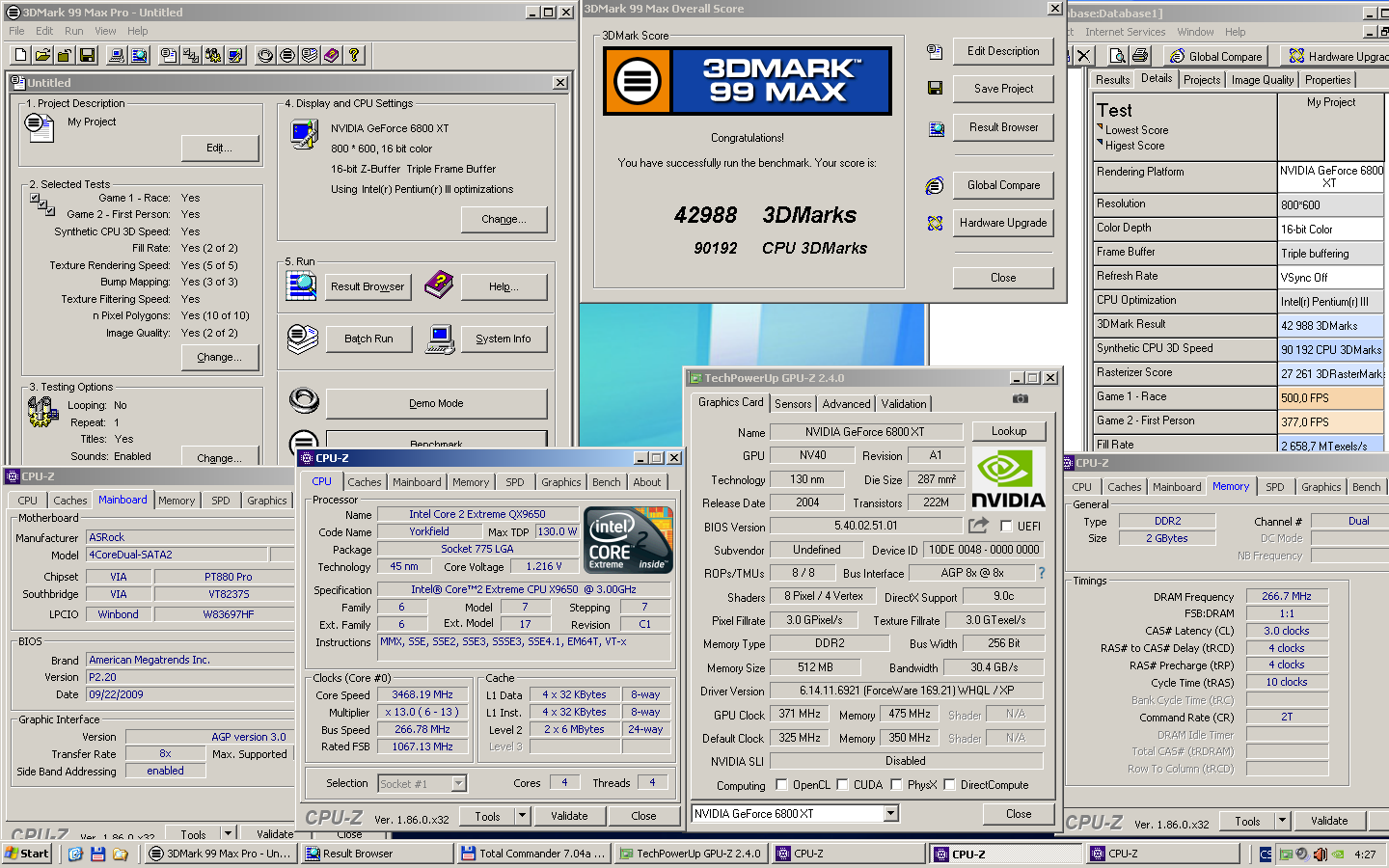Click the 42 988 3DMarks result cell
Viewport: 1389px width, 868px height.
pos(1331,326)
